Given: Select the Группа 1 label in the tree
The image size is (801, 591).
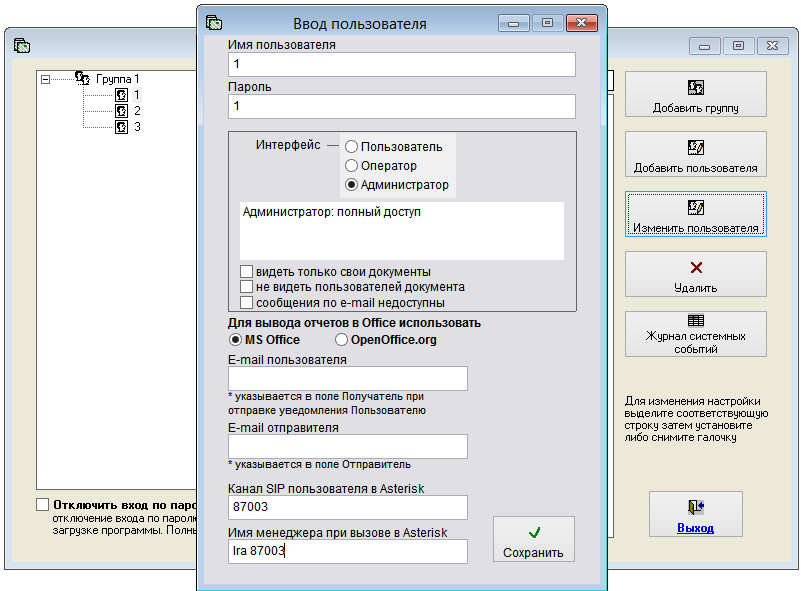Looking at the screenshot, I should tap(117, 79).
